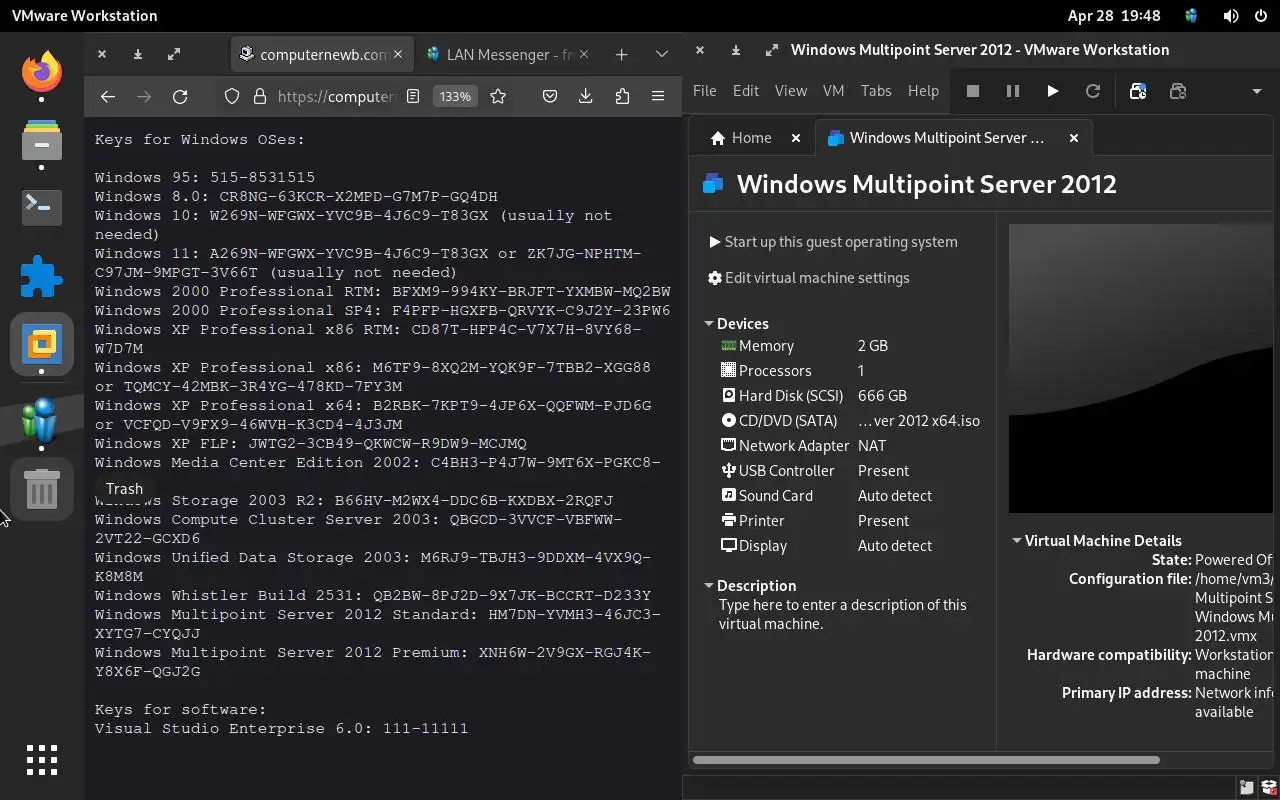This screenshot has height=800, width=1280.
Task: Select the Visual Studio Enterprise 6.0 key line
Action: tap(281, 728)
